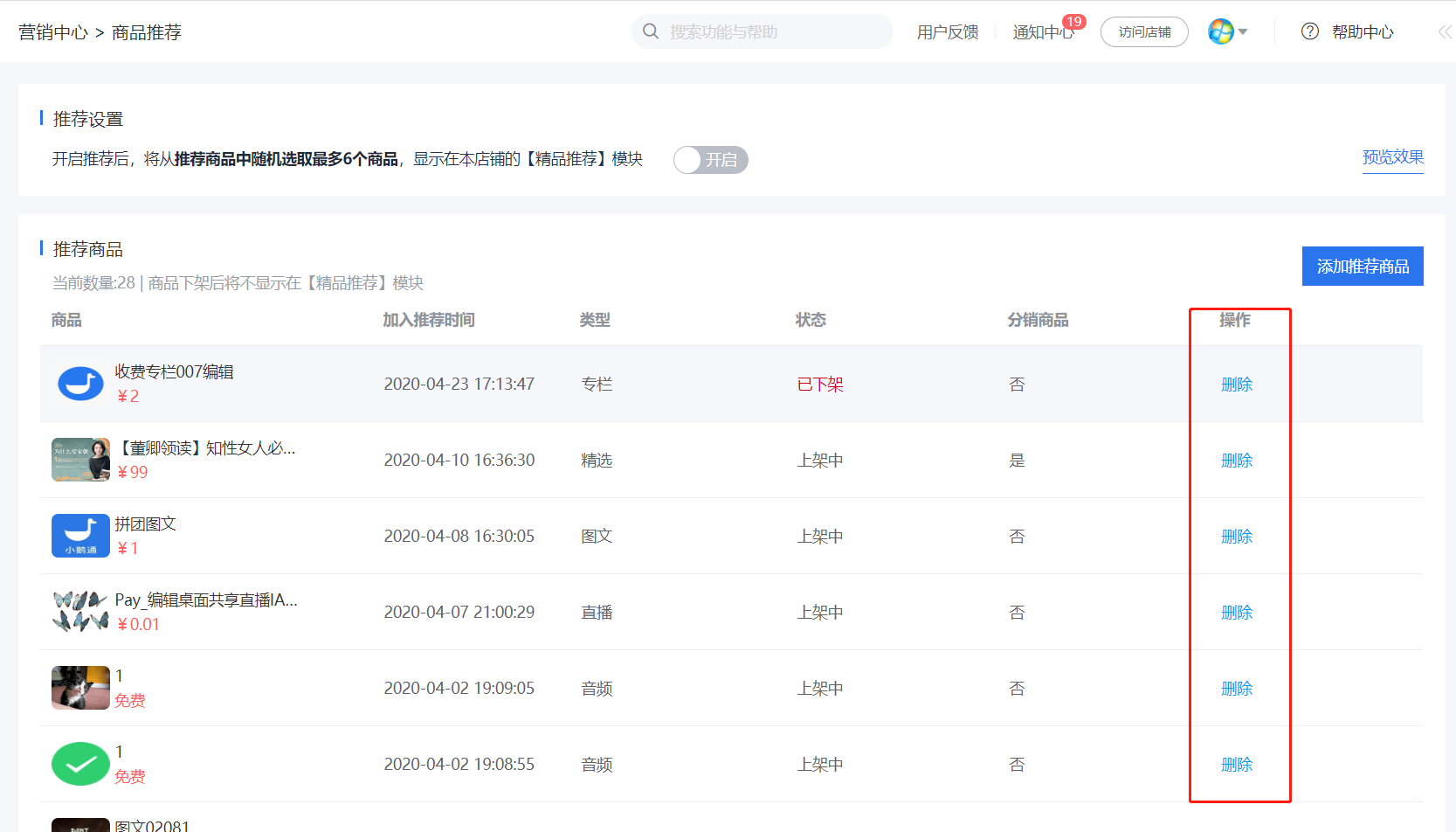Click 图文02081 product name

click(x=152, y=825)
